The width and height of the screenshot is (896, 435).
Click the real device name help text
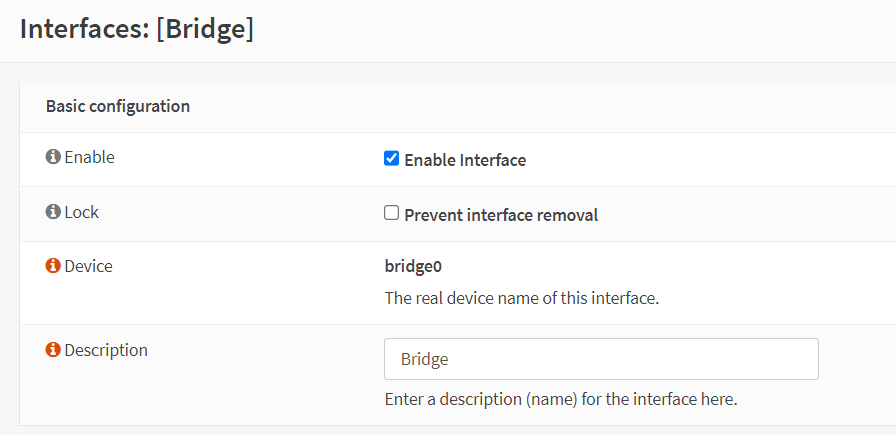tap(521, 298)
